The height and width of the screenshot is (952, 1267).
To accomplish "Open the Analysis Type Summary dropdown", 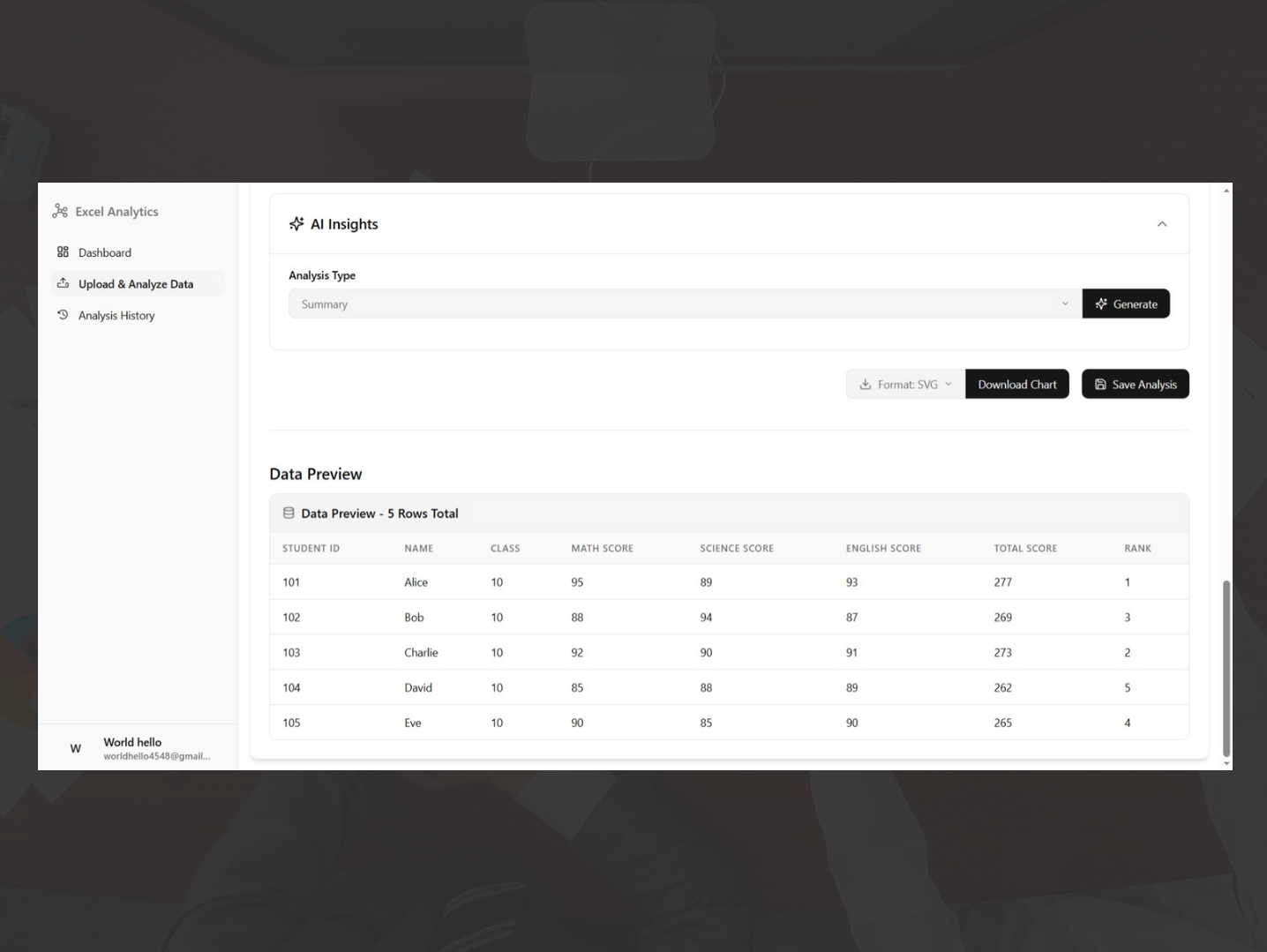I will 684,304.
